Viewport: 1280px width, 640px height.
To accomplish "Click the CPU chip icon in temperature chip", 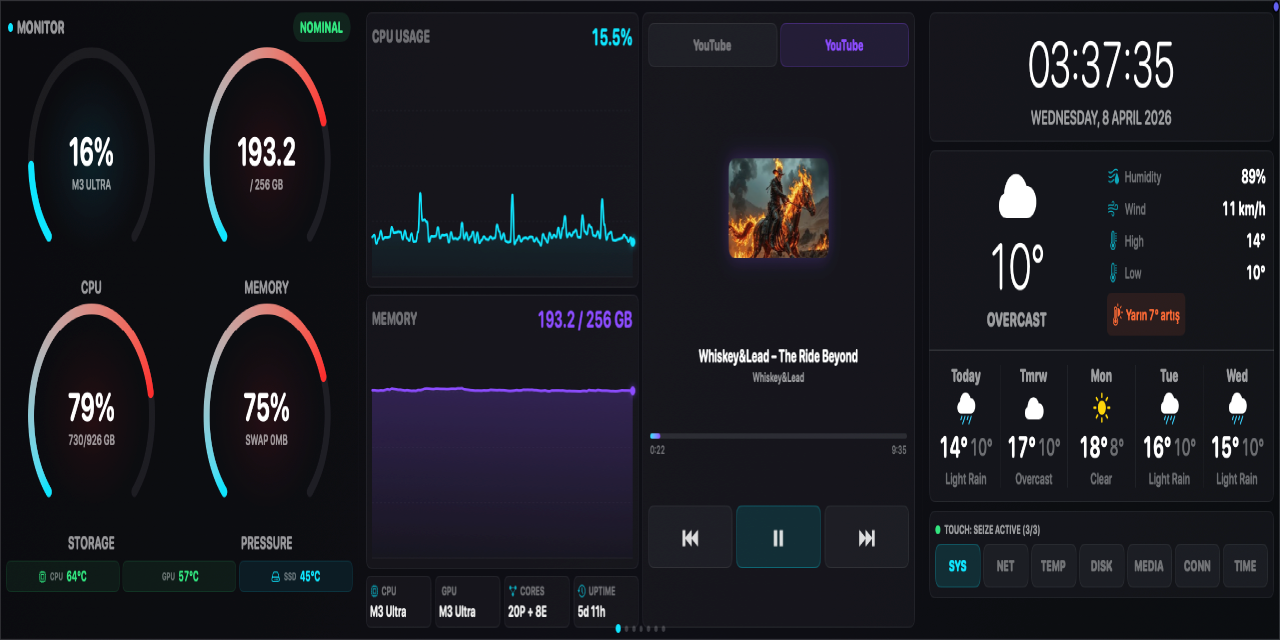I will [42, 577].
